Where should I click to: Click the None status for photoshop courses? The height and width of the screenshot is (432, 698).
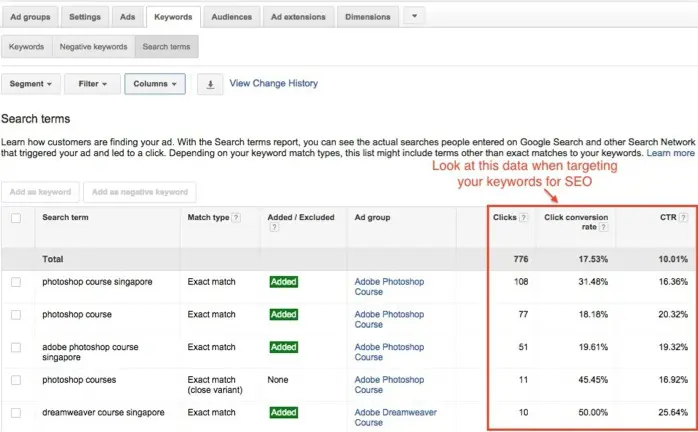point(278,380)
